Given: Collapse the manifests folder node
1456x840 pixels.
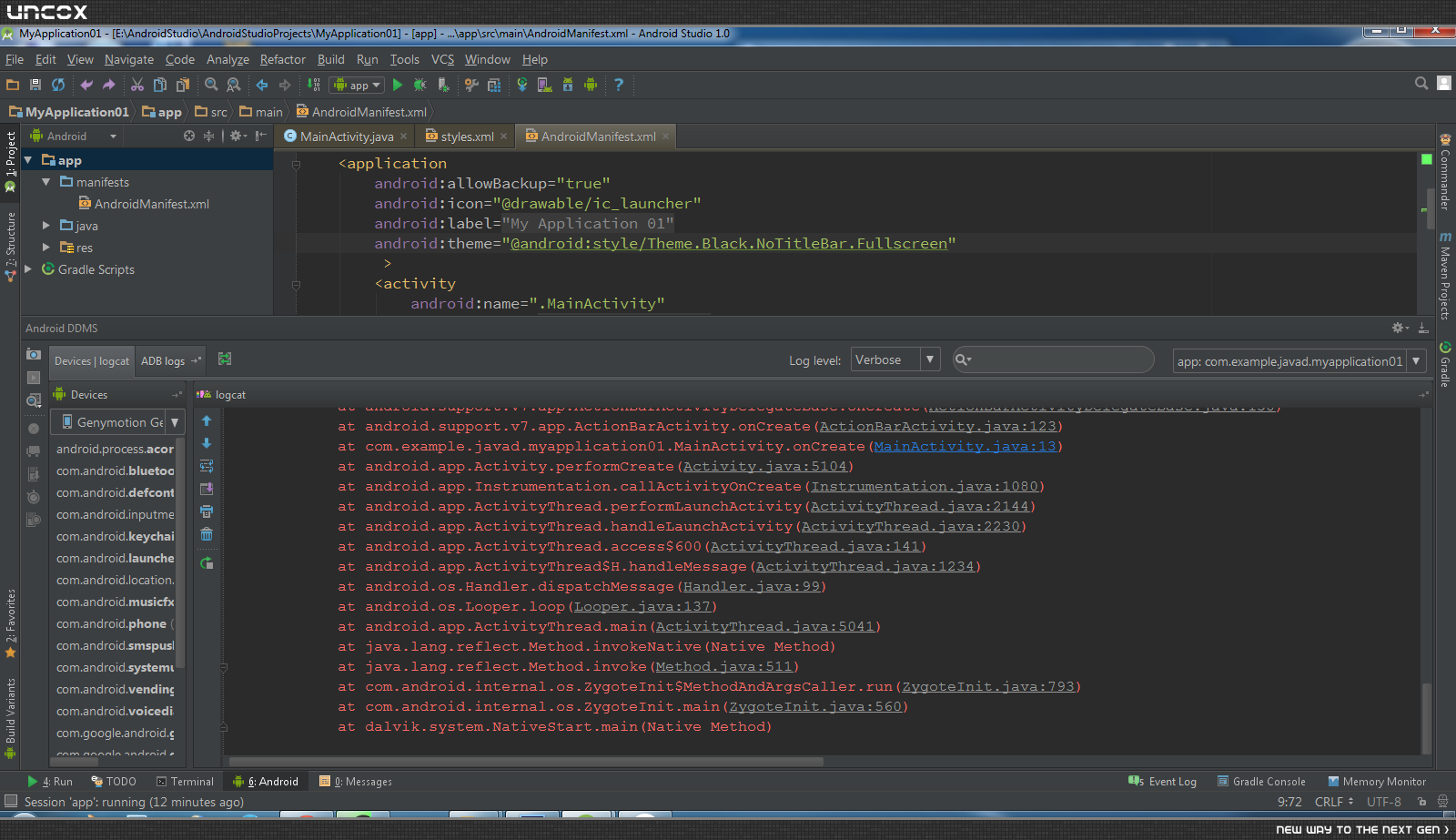Looking at the screenshot, I should click(45, 182).
